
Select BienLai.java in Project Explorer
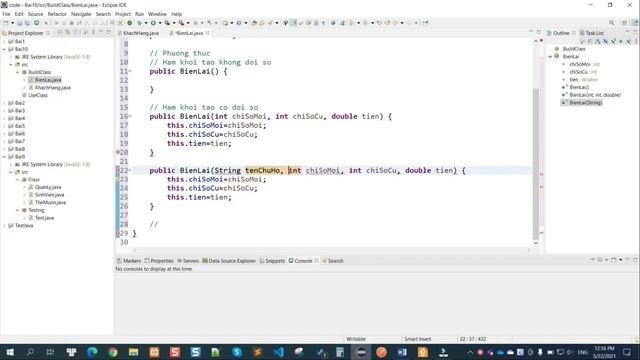click(x=48, y=80)
